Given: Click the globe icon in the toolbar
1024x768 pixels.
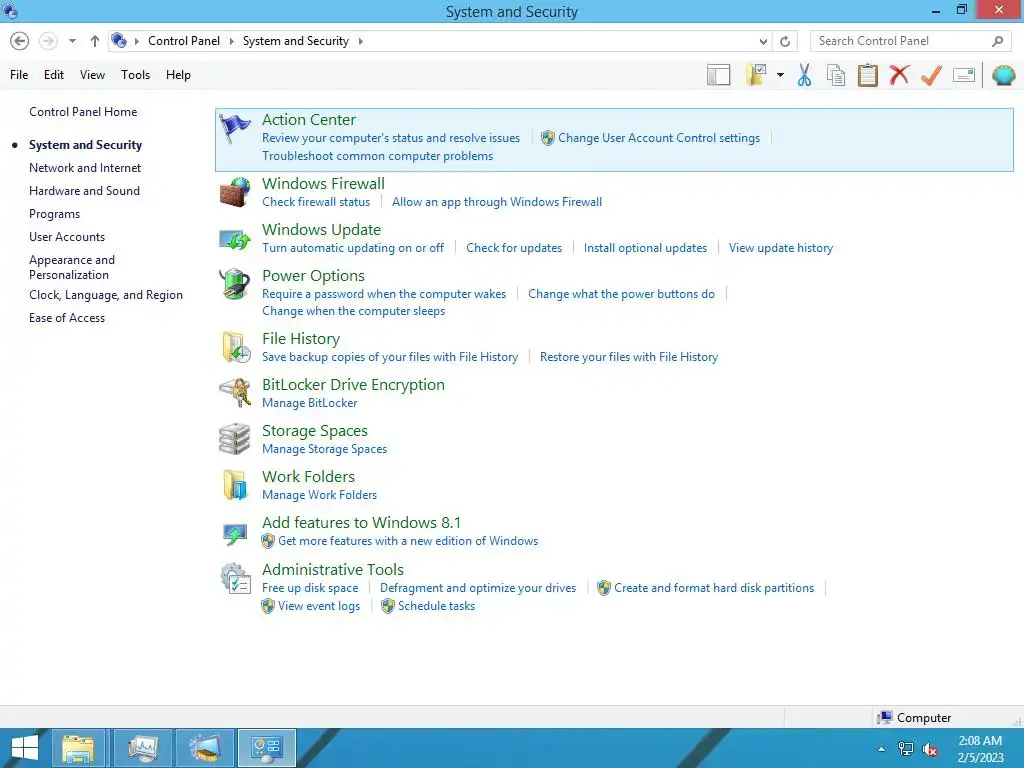Looking at the screenshot, I should pos(1004,75).
